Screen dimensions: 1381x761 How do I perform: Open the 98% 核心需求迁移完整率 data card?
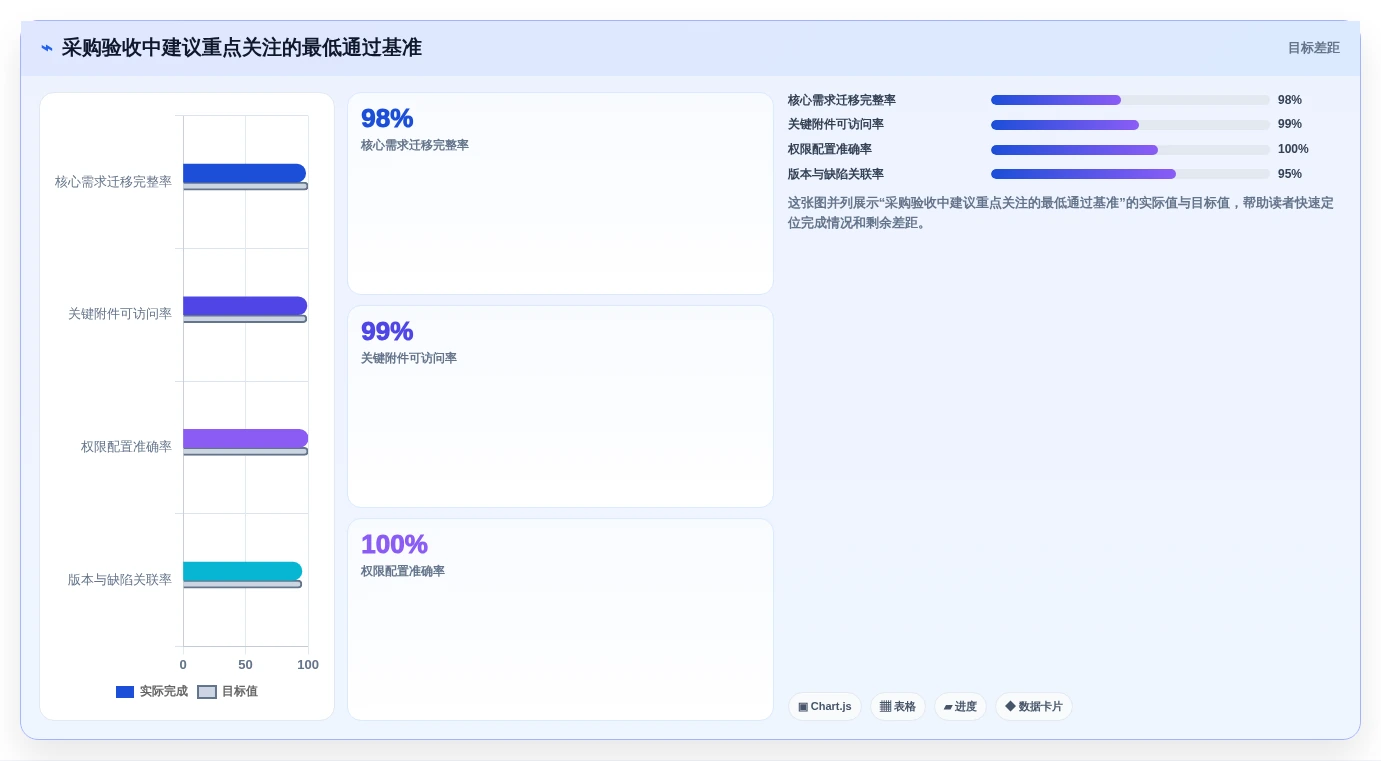tap(560, 194)
